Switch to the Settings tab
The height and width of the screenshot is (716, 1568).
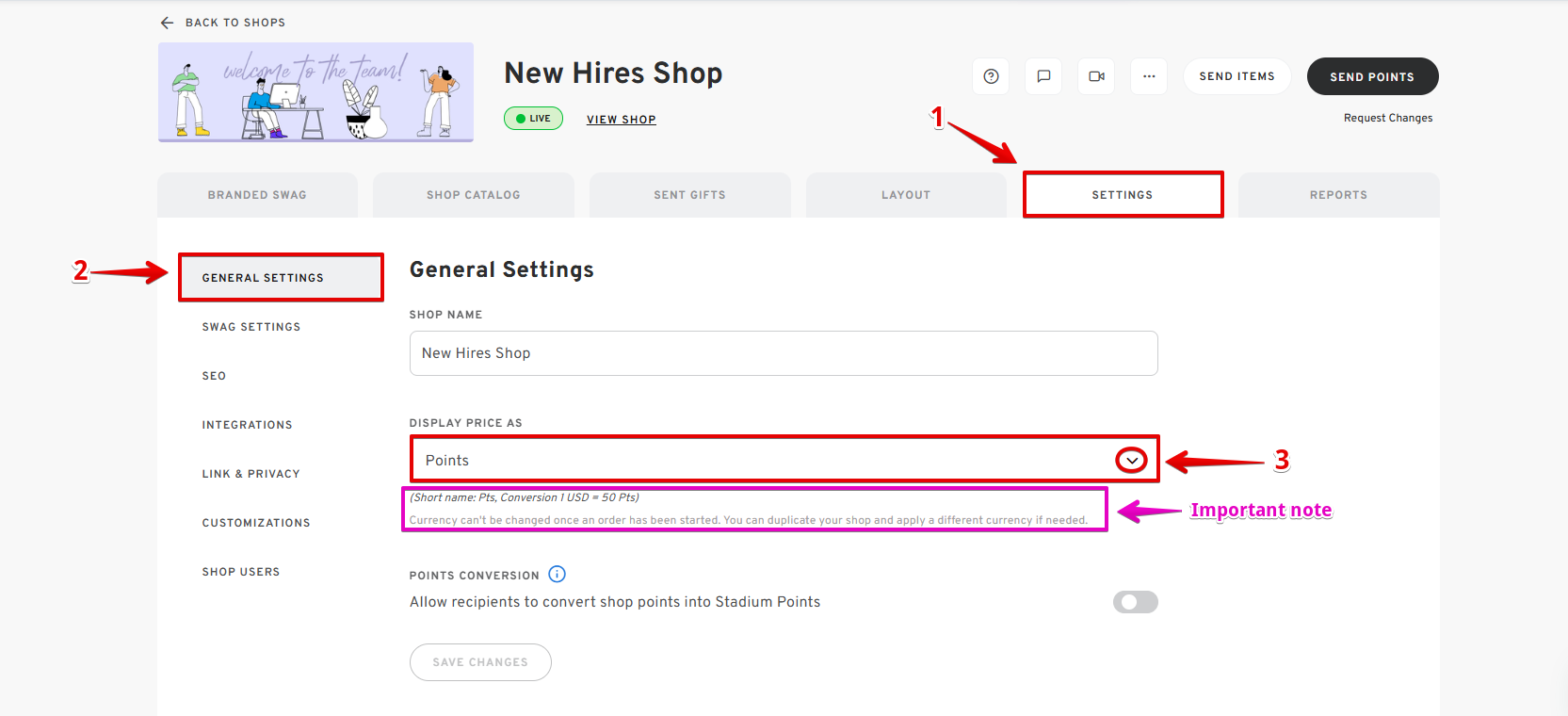[1123, 195]
